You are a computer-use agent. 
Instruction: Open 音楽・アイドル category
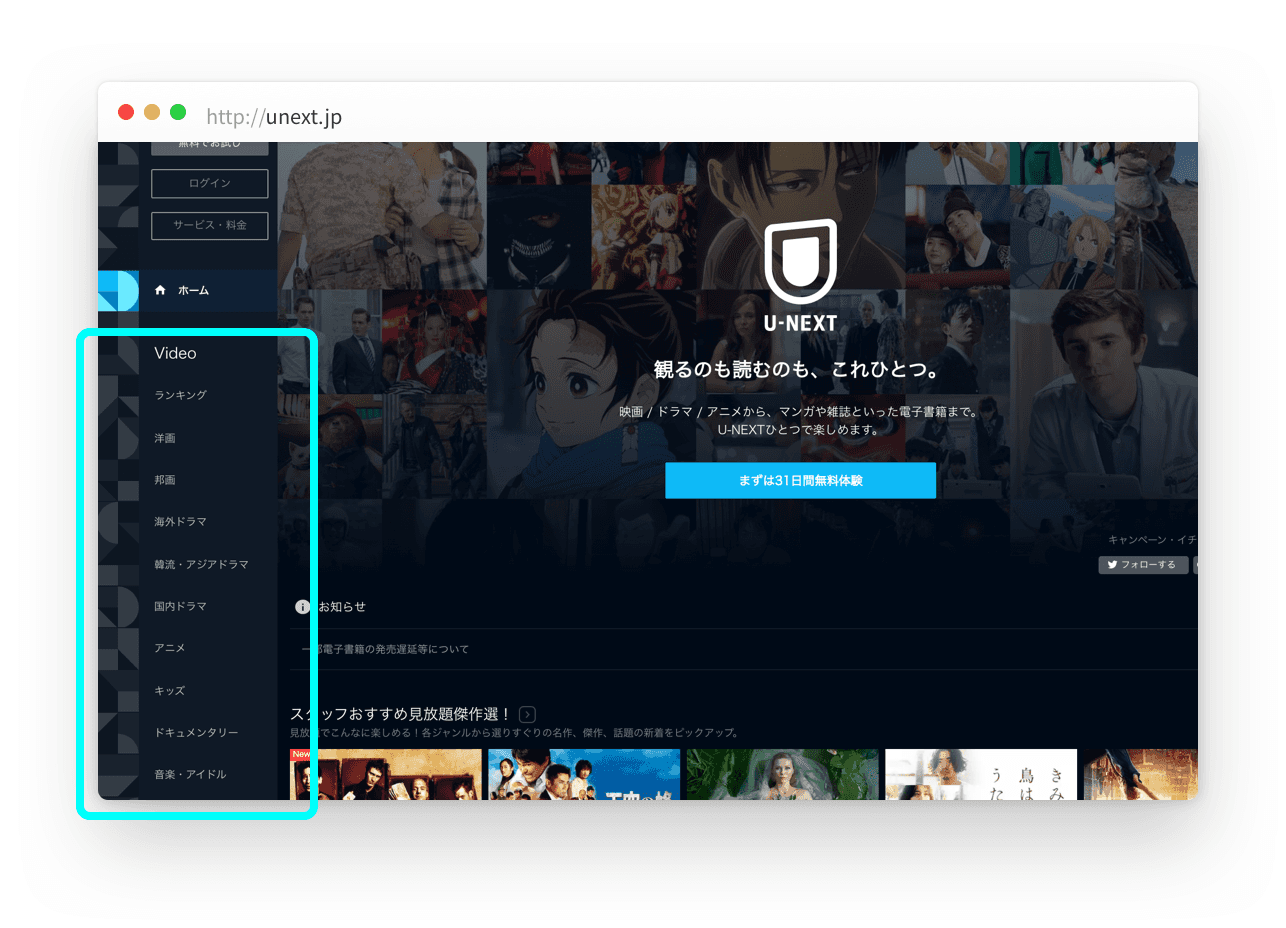[x=190, y=774]
